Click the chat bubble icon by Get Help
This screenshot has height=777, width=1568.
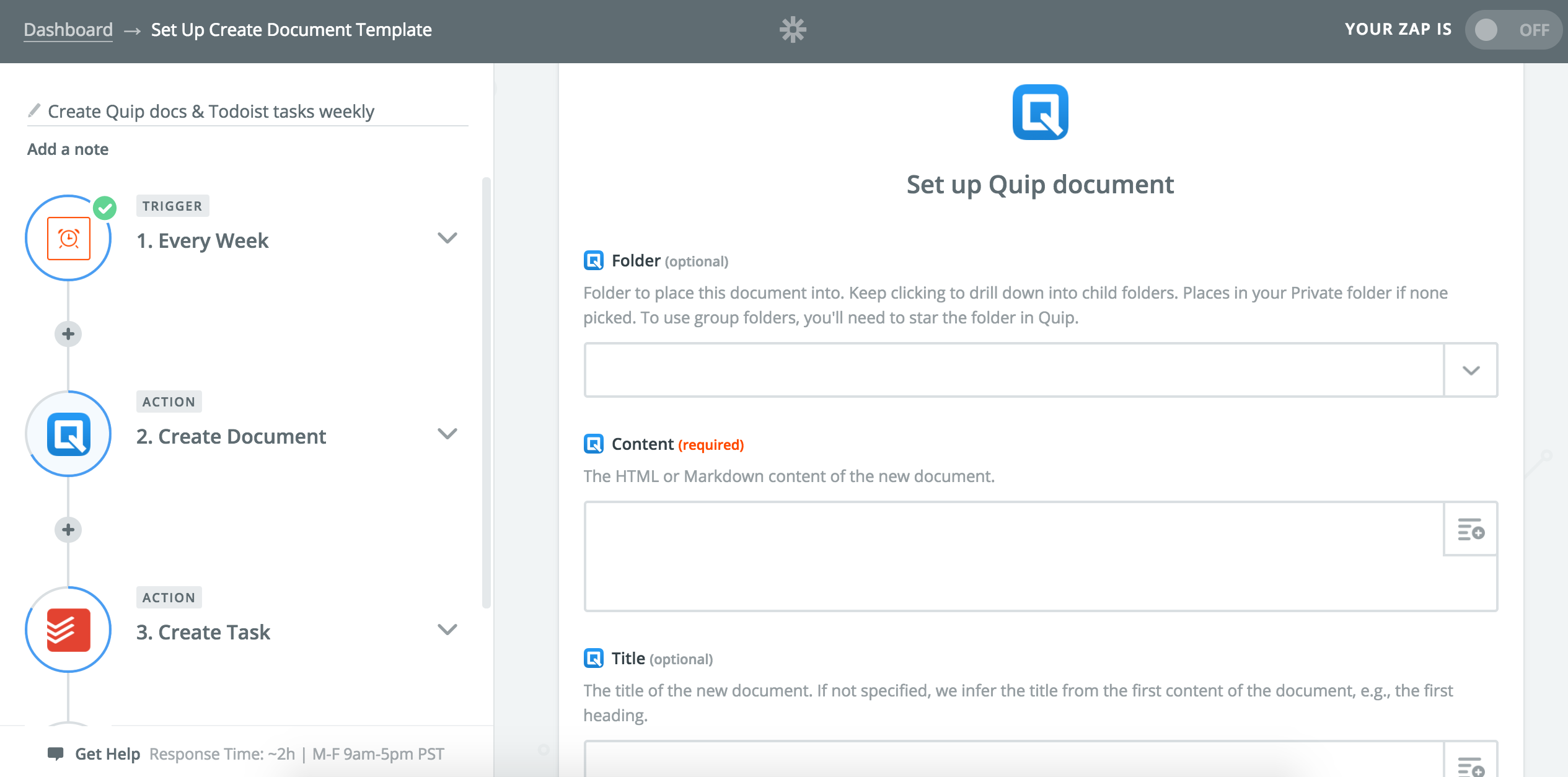coord(56,754)
